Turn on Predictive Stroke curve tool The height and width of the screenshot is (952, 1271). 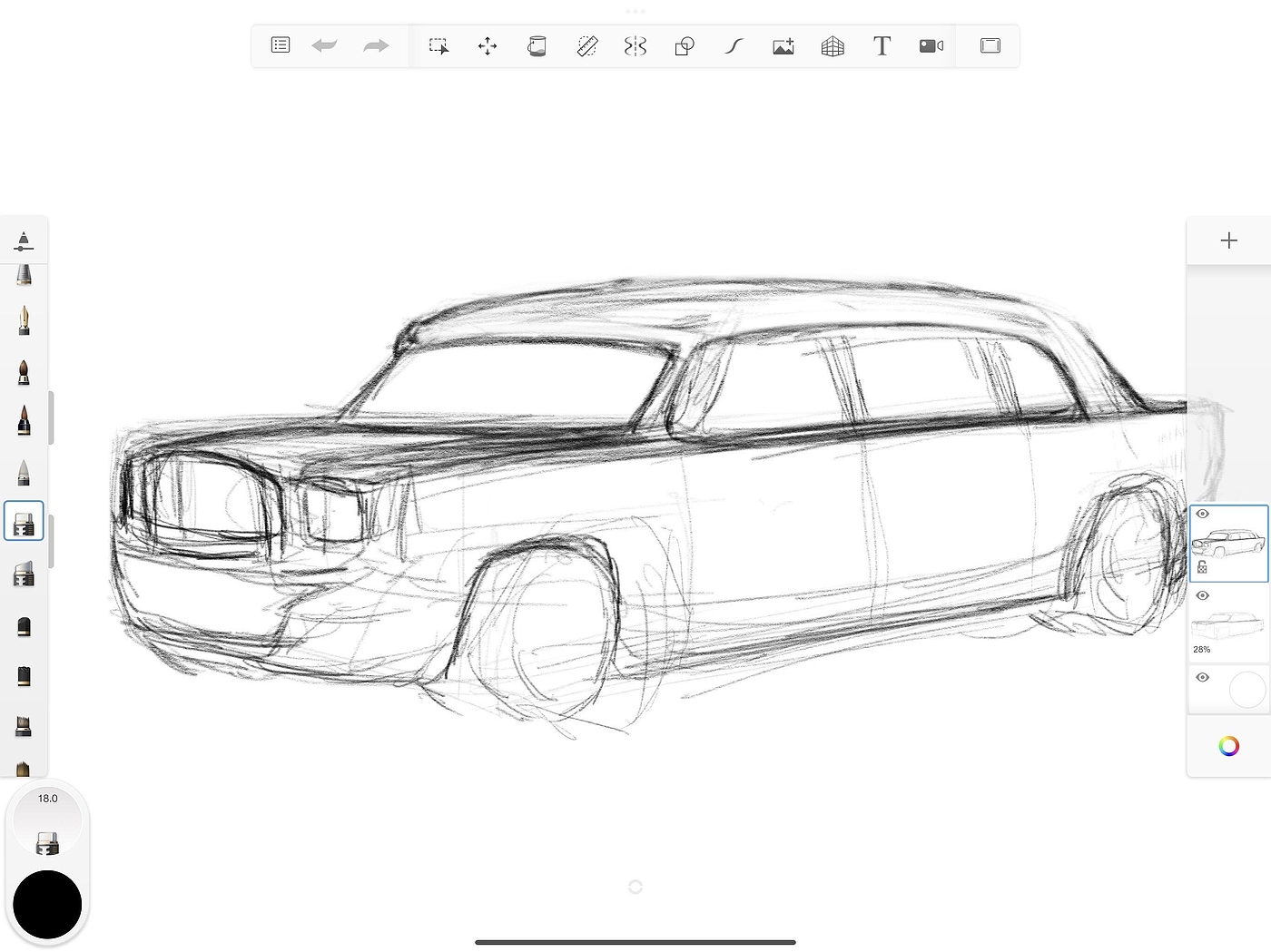734,46
